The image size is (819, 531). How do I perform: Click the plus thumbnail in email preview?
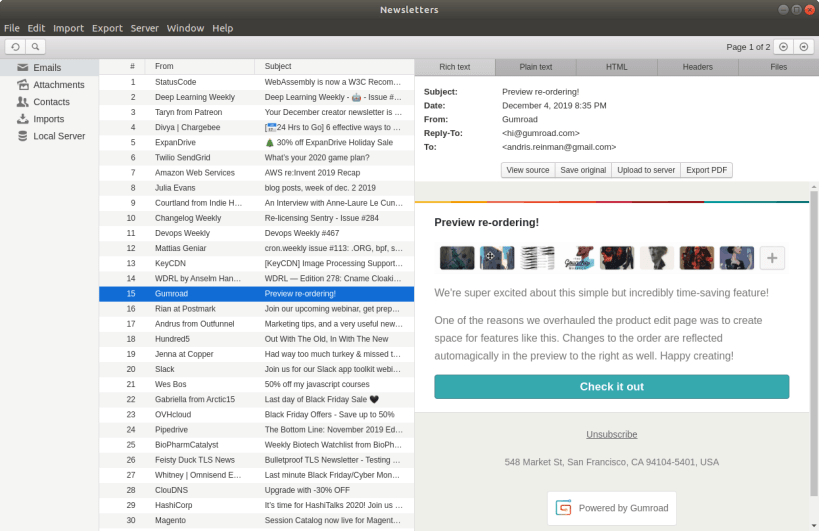coord(772,258)
